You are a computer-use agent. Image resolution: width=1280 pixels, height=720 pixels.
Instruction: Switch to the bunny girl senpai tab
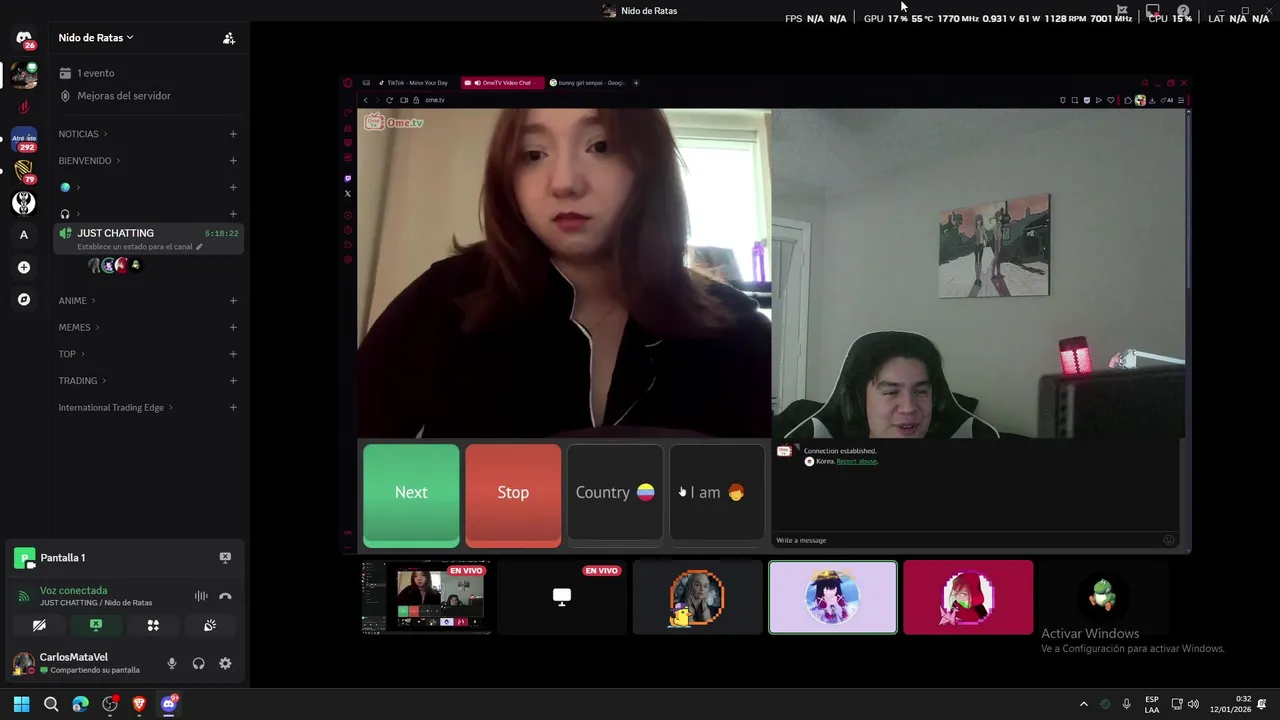click(588, 83)
